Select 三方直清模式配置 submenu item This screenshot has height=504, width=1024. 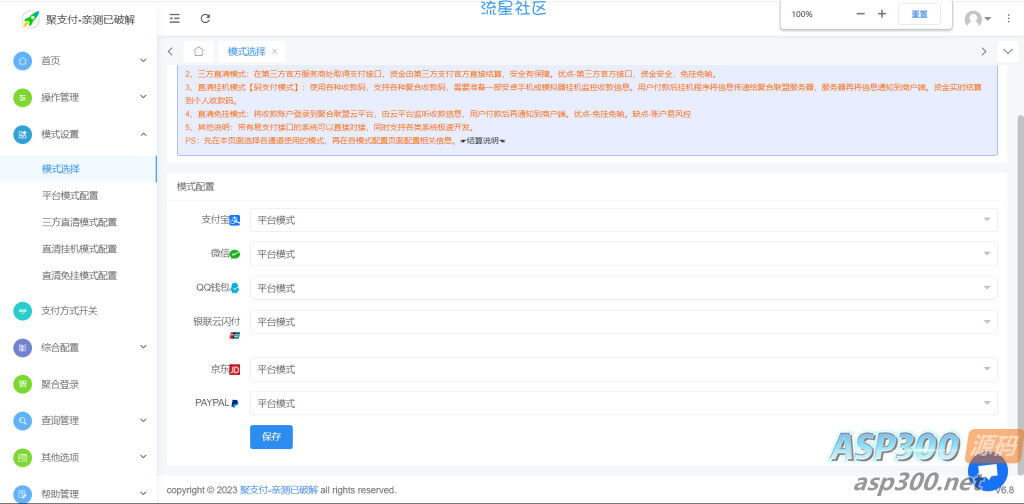tap(79, 222)
